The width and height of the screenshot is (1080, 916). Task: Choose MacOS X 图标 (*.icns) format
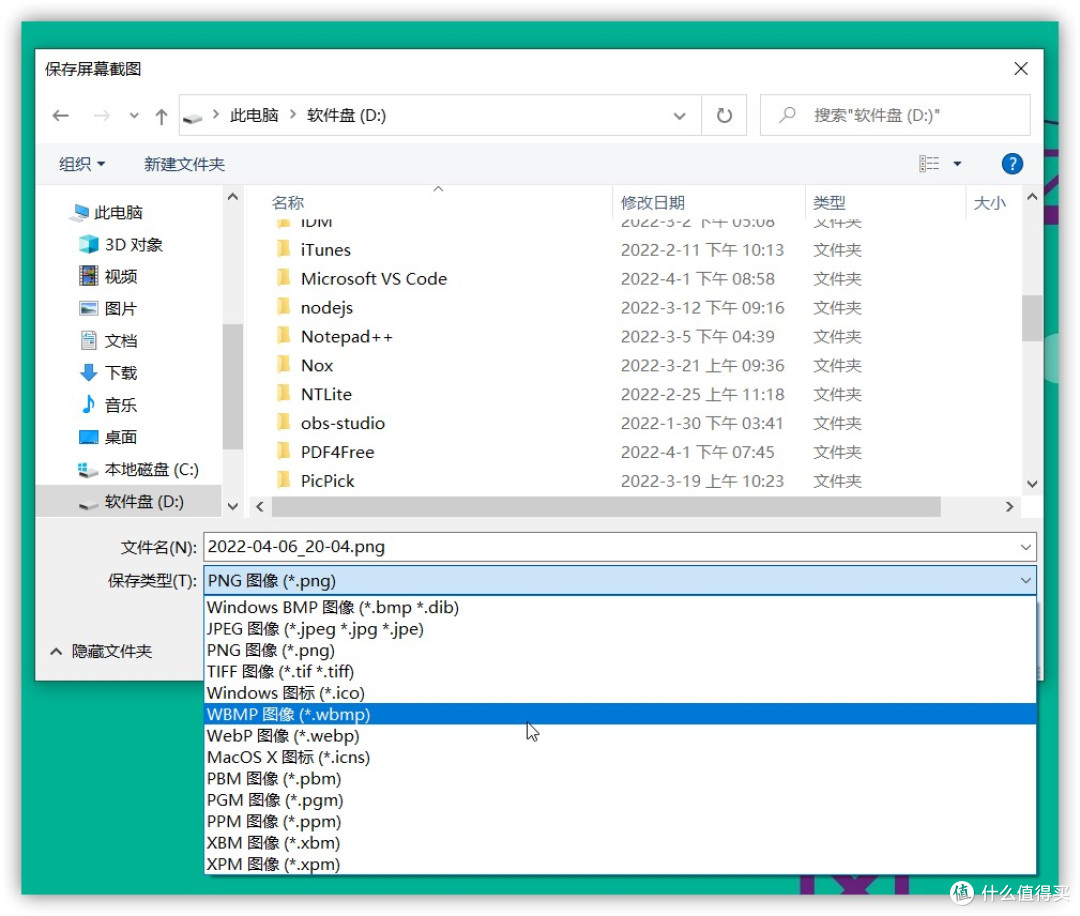coord(620,757)
